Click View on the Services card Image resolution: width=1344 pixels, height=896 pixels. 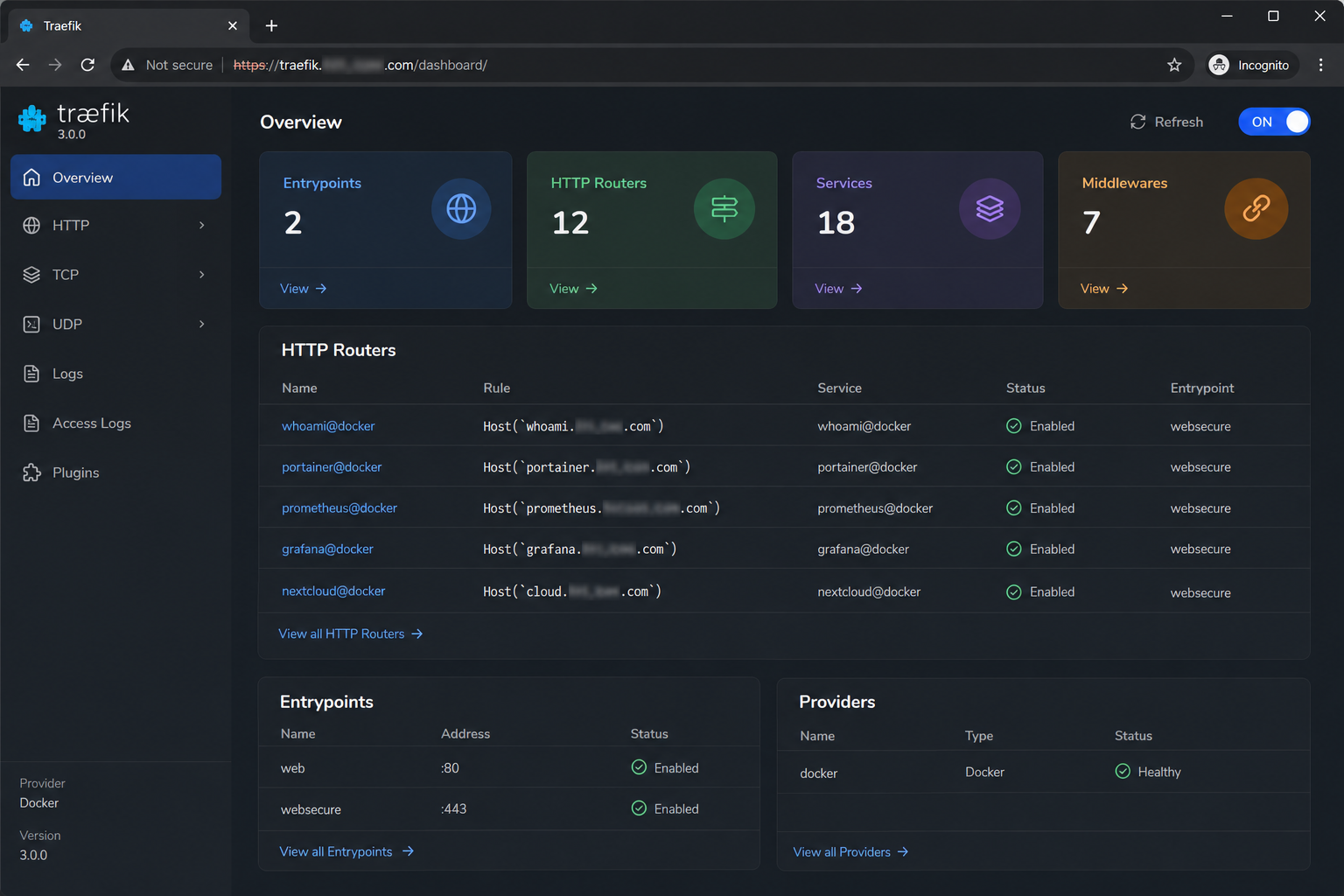coord(838,289)
